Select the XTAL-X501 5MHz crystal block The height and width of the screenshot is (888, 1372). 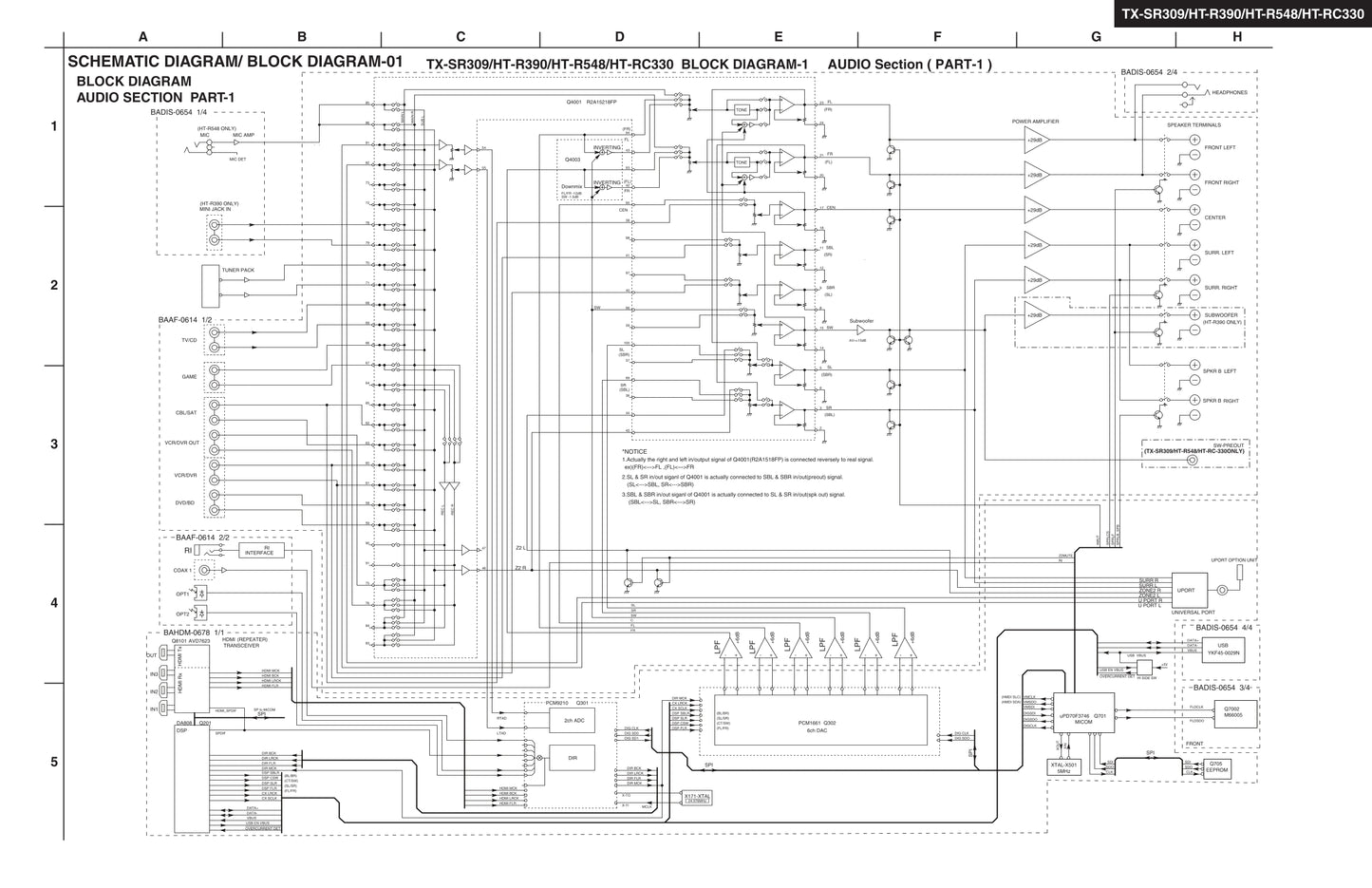click(1064, 766)
